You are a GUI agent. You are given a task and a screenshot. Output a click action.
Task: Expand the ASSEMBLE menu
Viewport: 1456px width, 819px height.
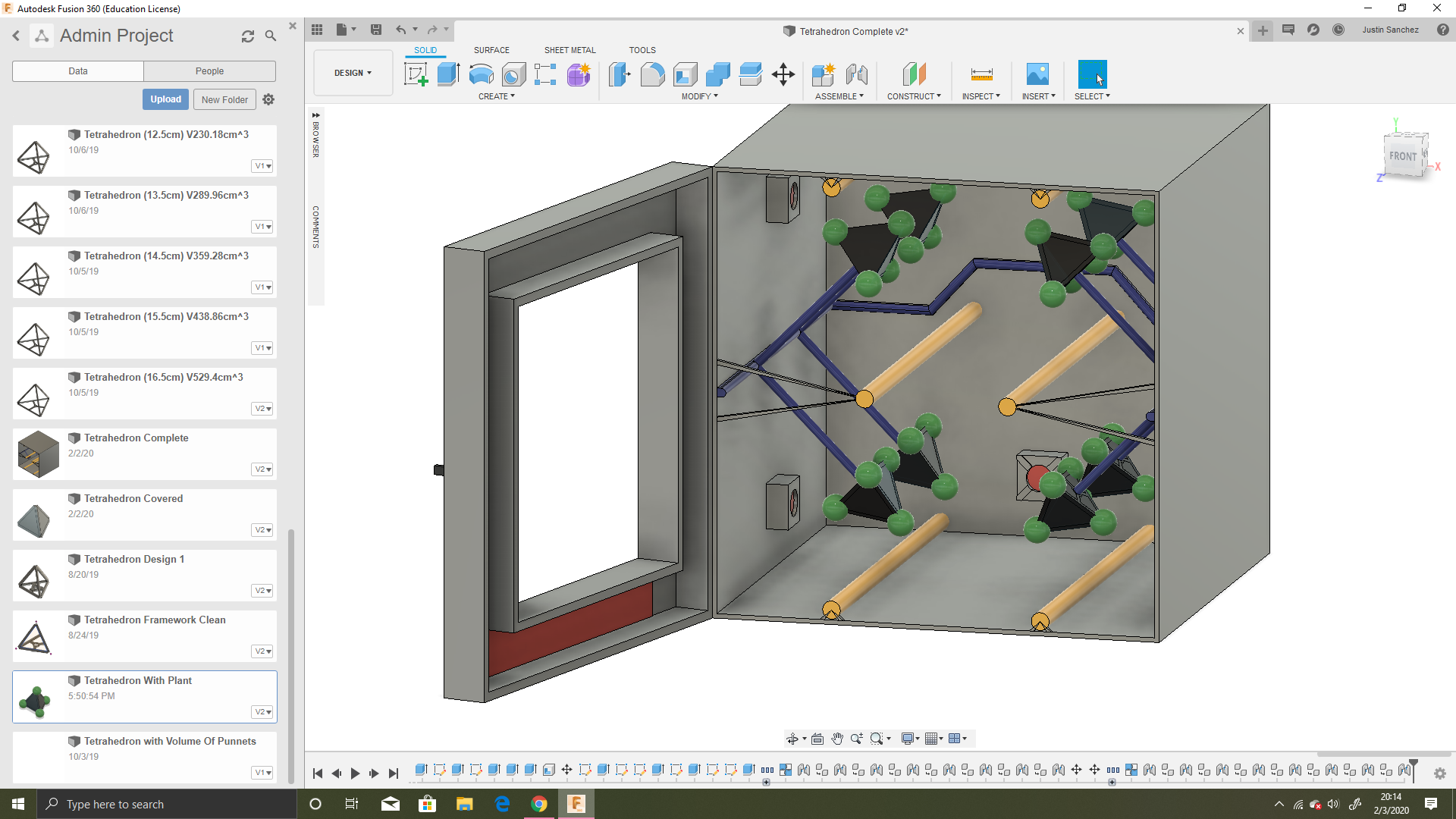coord(839,96)
